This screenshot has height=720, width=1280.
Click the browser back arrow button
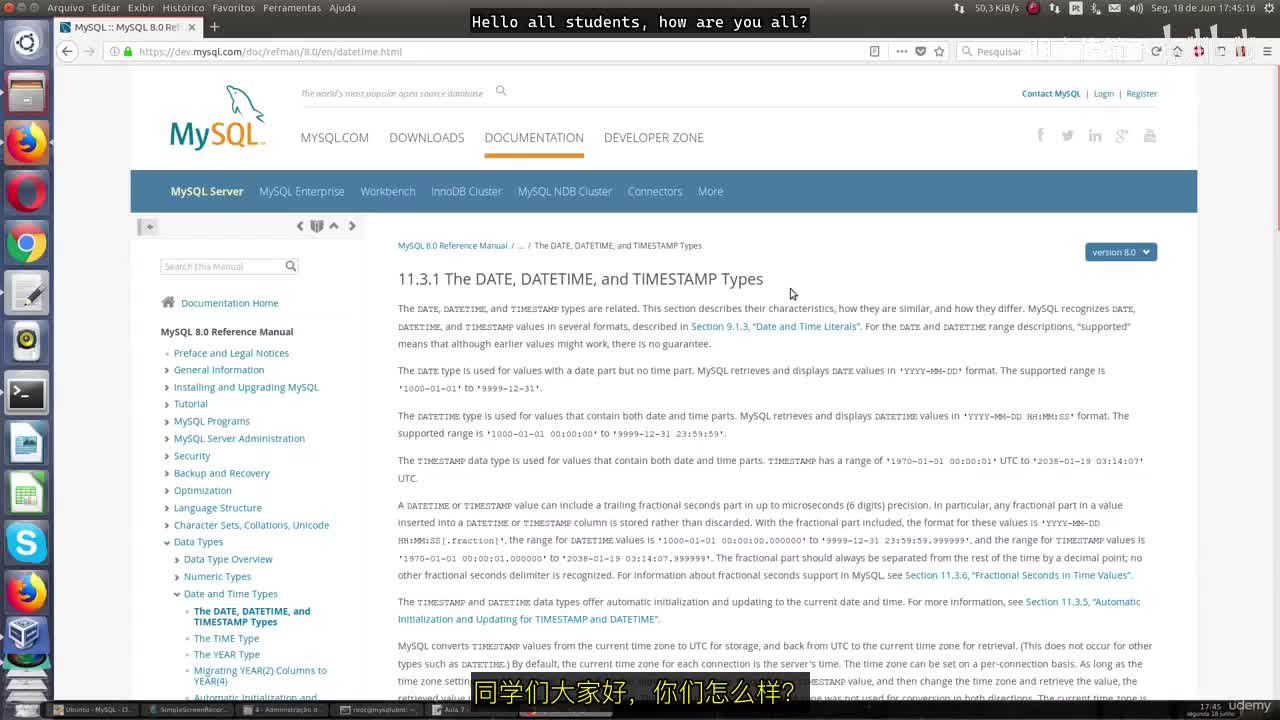[x=67, y=51]
